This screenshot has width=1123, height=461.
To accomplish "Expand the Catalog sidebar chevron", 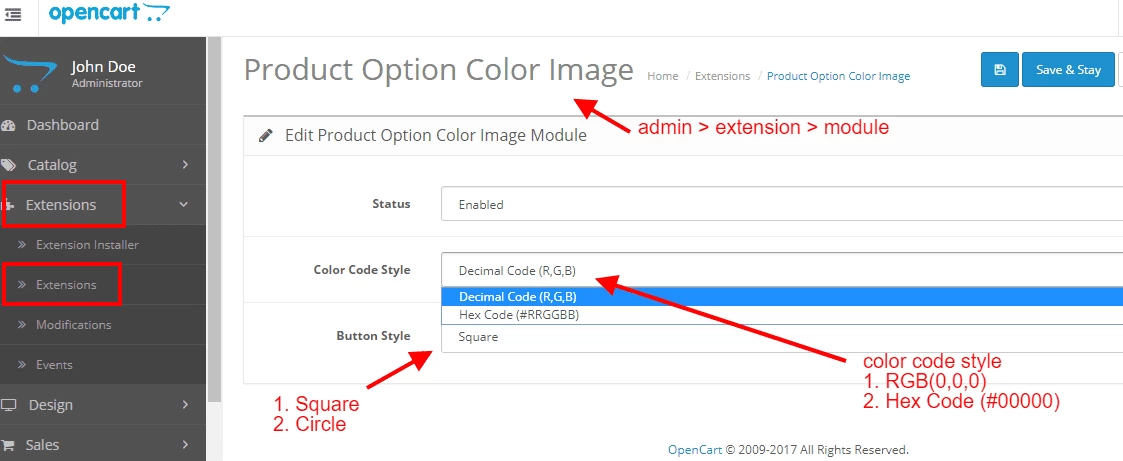I will pyautogui.click(x=185, y=165).
